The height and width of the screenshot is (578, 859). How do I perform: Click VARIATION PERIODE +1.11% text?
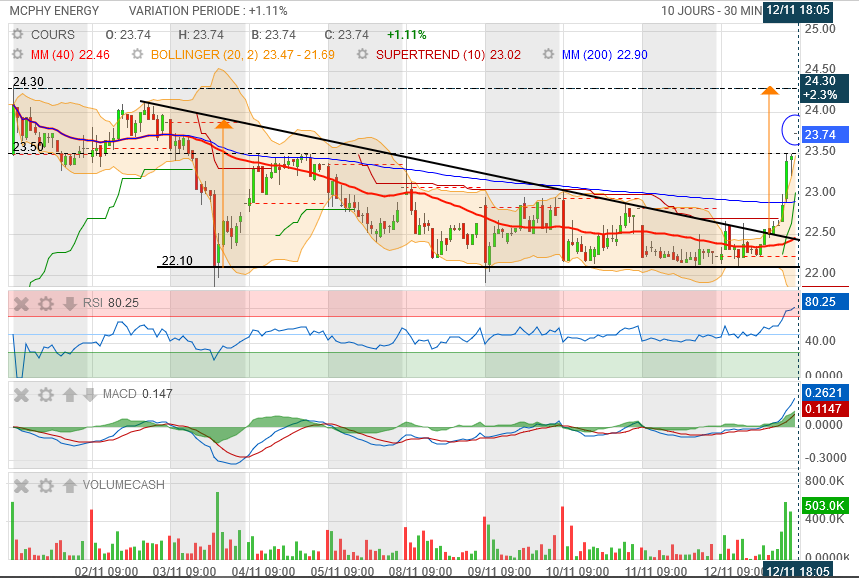click(208, 10)
